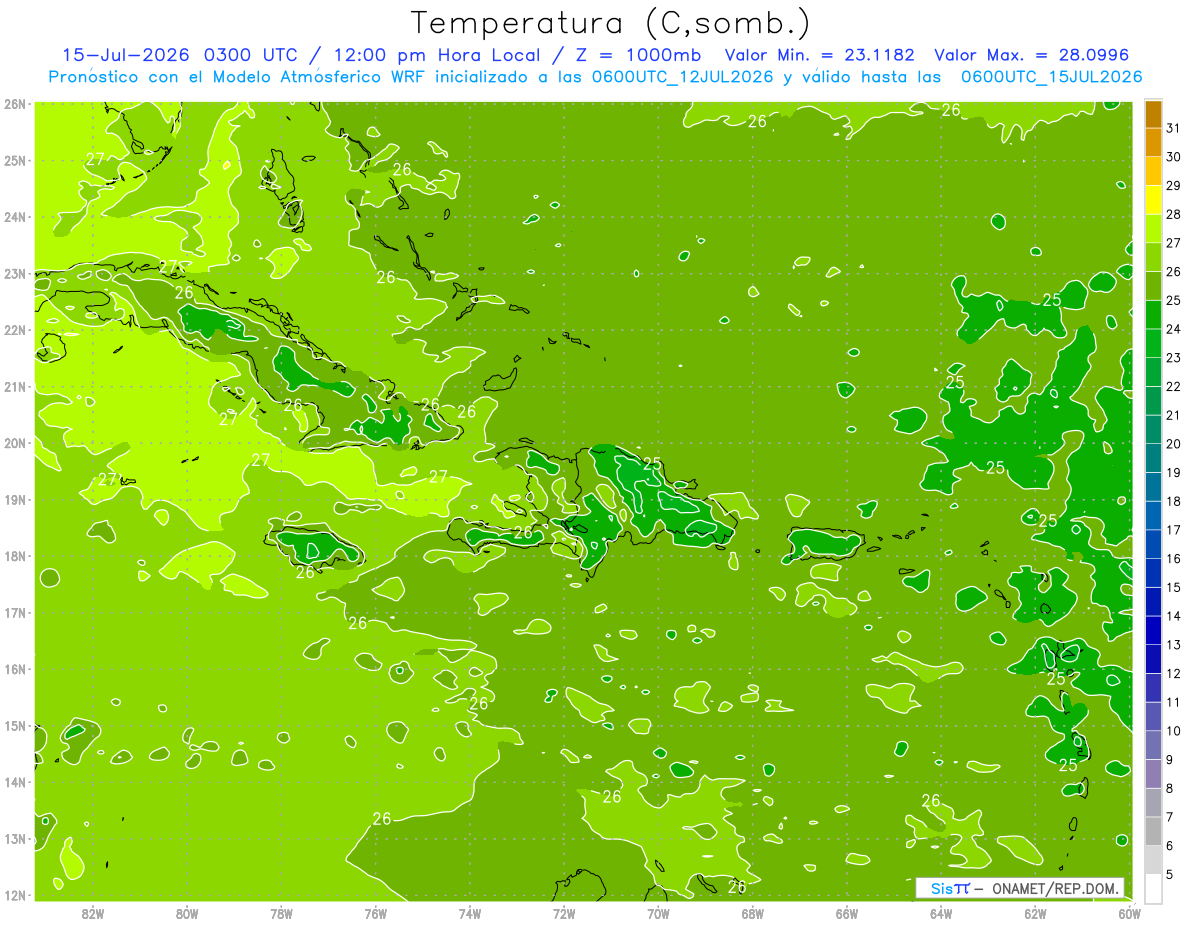The image size is (1200, 927).
Task: Select the dark blue swatch between 13 and 14
Action: coord(1153,630)
